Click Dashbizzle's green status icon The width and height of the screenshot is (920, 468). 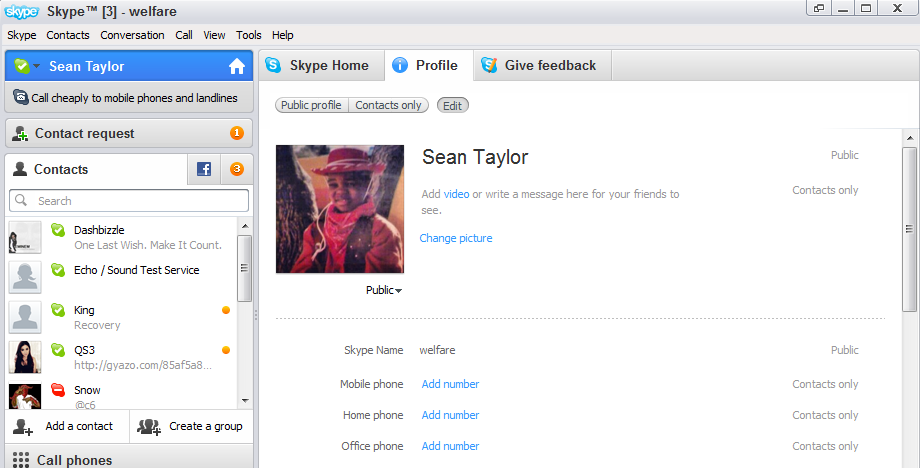point(58,230)
